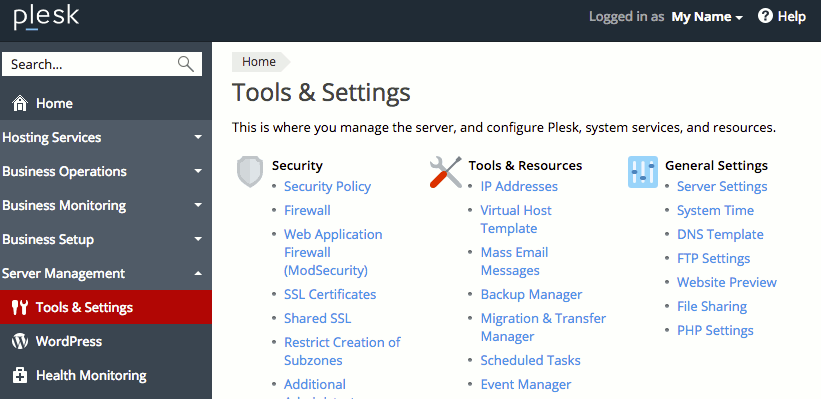
Task: Click the 'Logged in as' text
Action: point(627,17)
